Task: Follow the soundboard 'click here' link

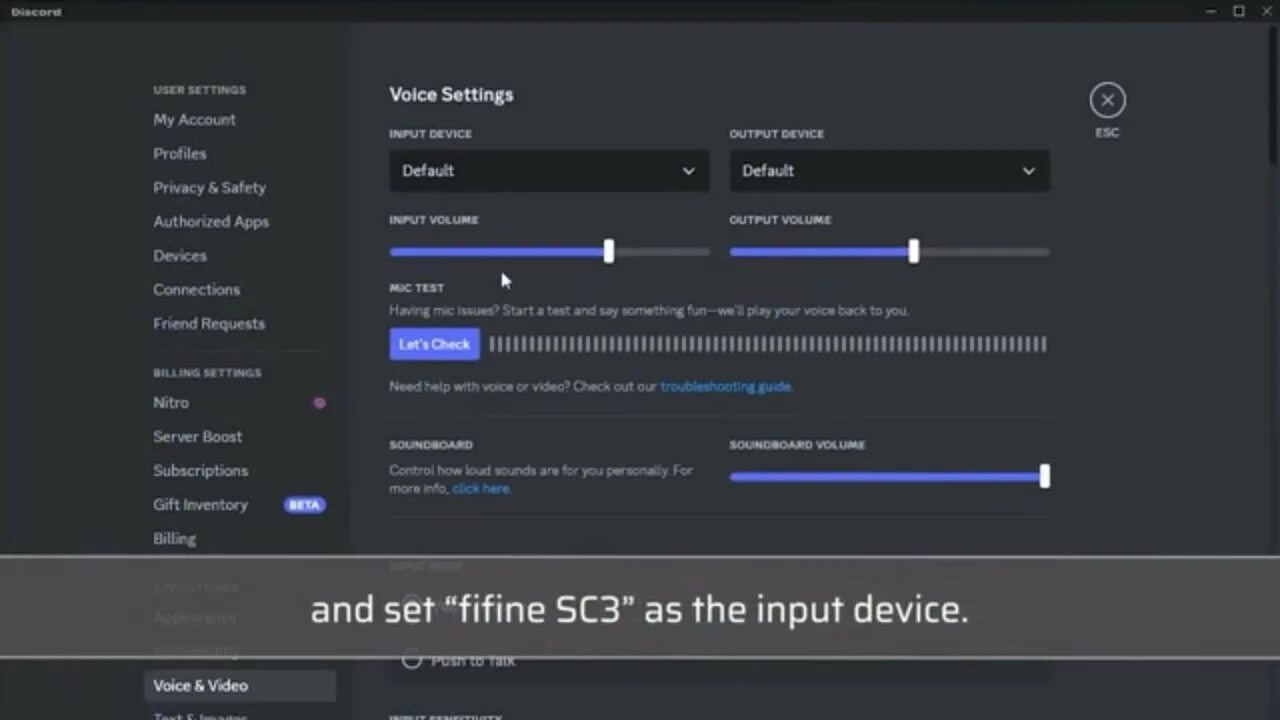Action: 481,489
